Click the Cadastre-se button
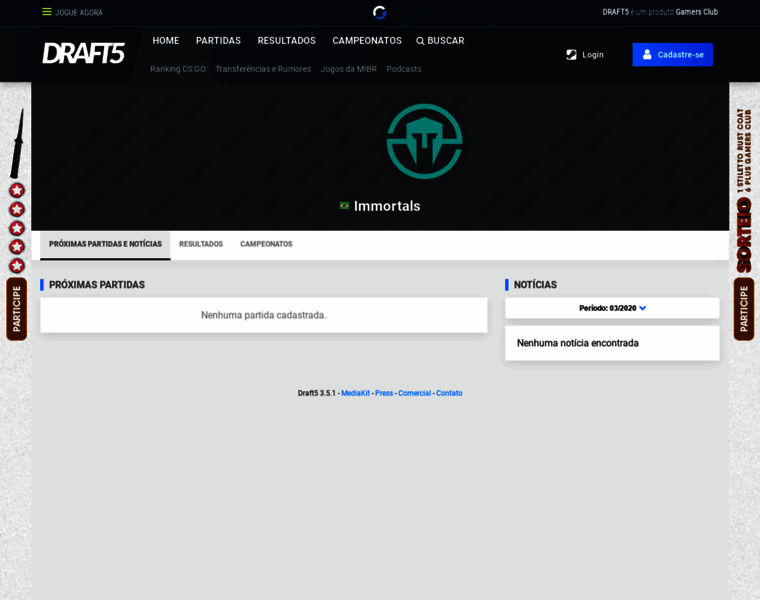Screen dimensions: 760x600 coord(672,55)
